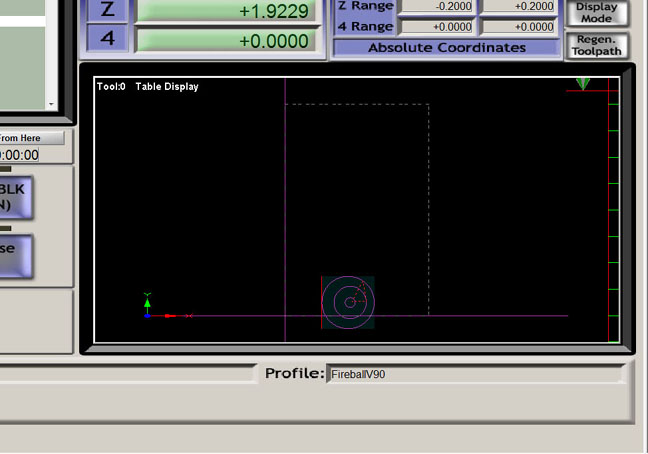
Task: Click the 4 axis zero button
Action: tap(107, 38)
